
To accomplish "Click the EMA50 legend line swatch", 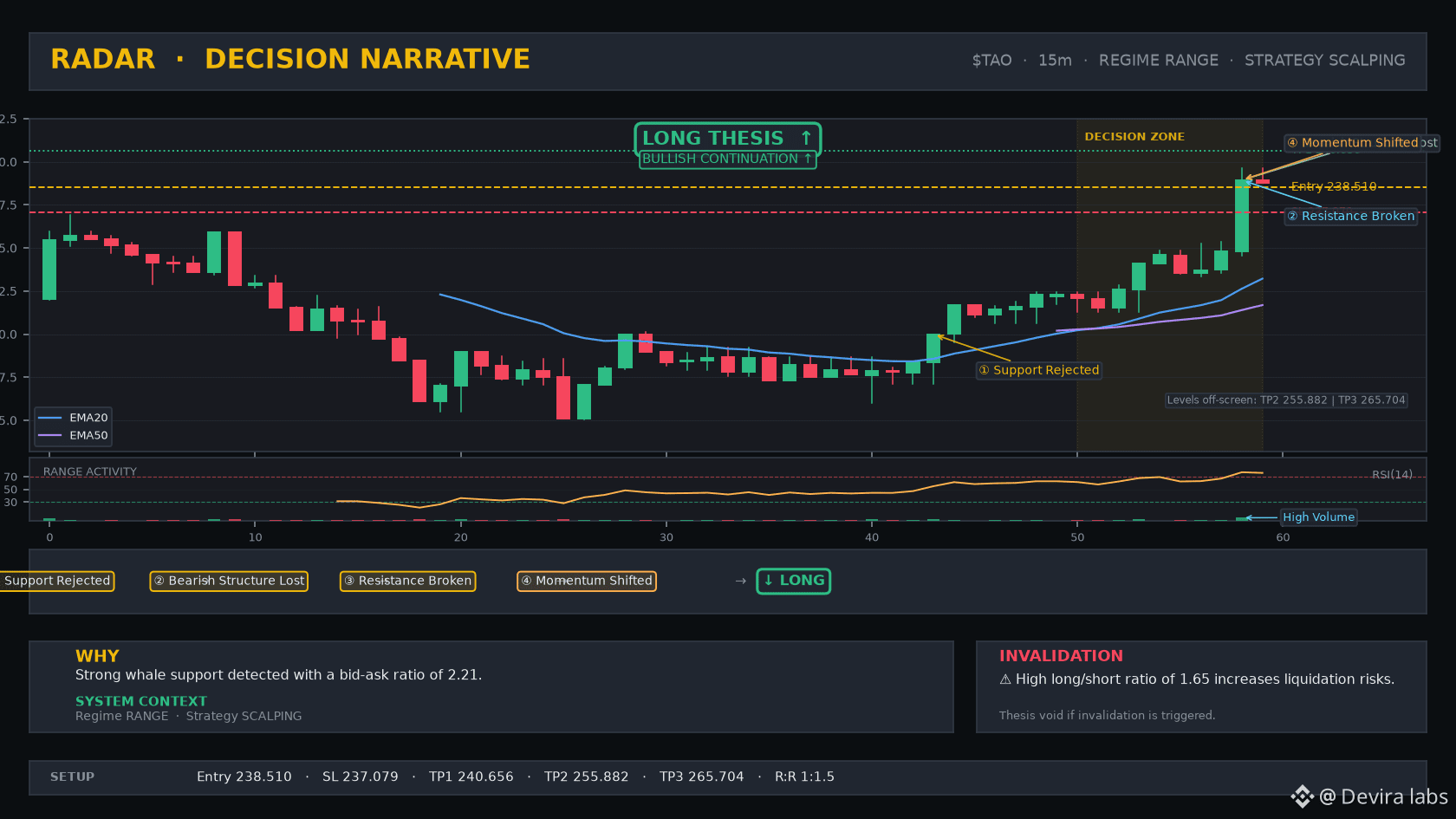I will [x=50, y=435].
